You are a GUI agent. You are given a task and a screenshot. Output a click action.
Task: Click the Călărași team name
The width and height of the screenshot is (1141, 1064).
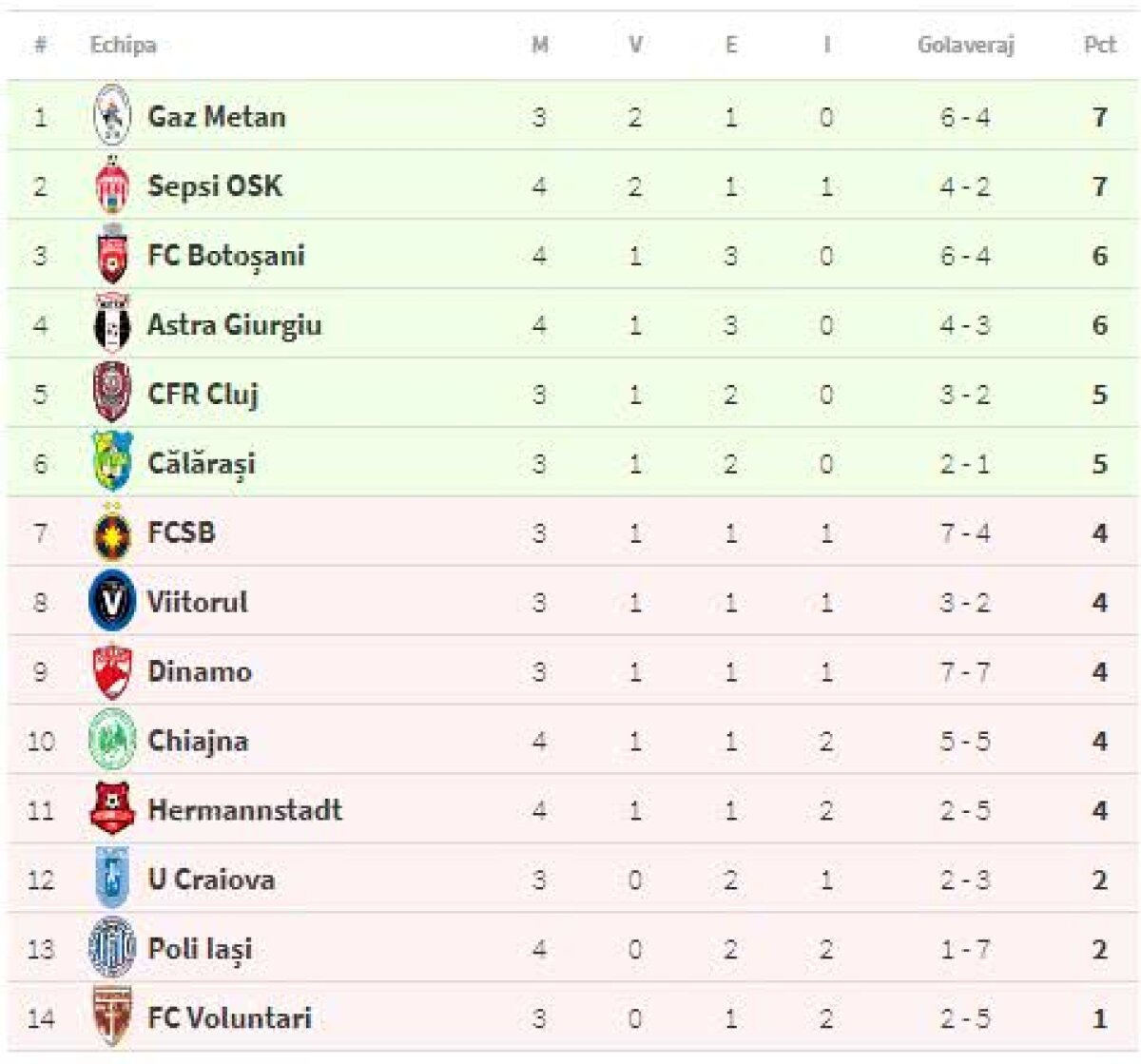202,463
